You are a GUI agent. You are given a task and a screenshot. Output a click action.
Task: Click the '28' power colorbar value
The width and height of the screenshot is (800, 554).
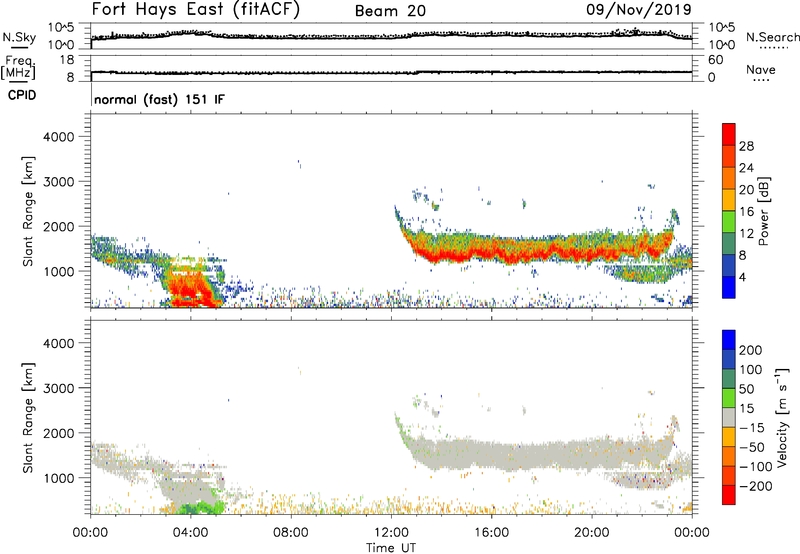point(746,146)
